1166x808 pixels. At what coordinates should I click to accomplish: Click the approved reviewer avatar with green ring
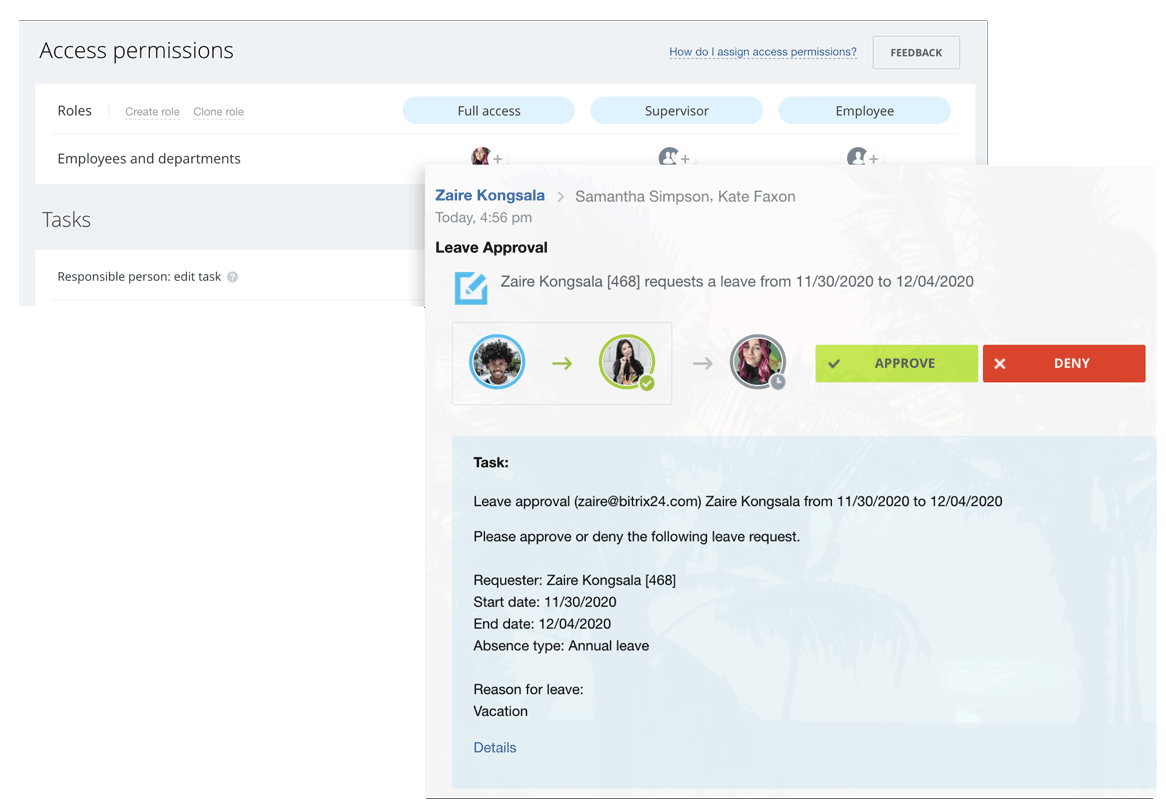626,362
